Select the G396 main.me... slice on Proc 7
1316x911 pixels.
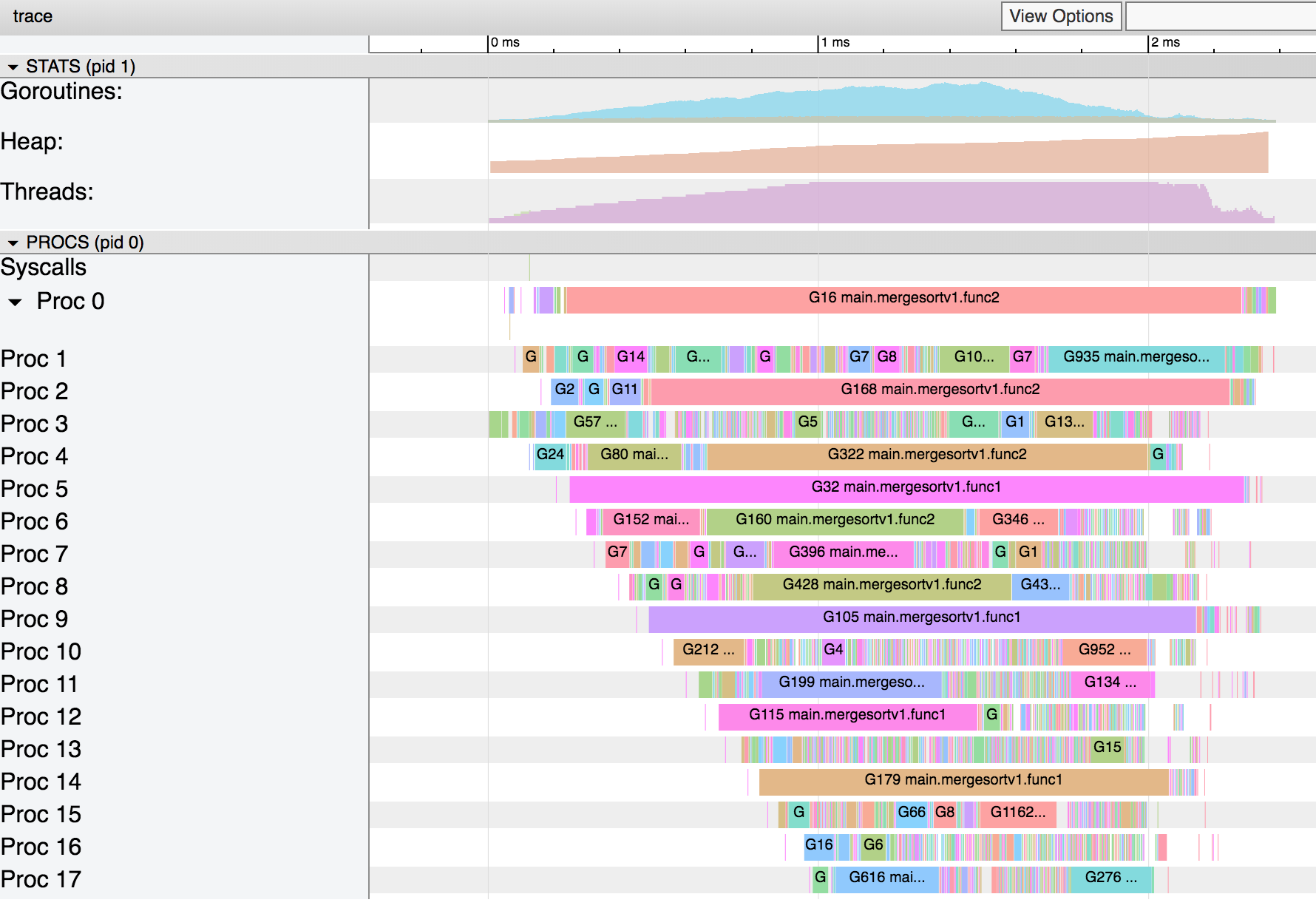(x=843, y=554)
